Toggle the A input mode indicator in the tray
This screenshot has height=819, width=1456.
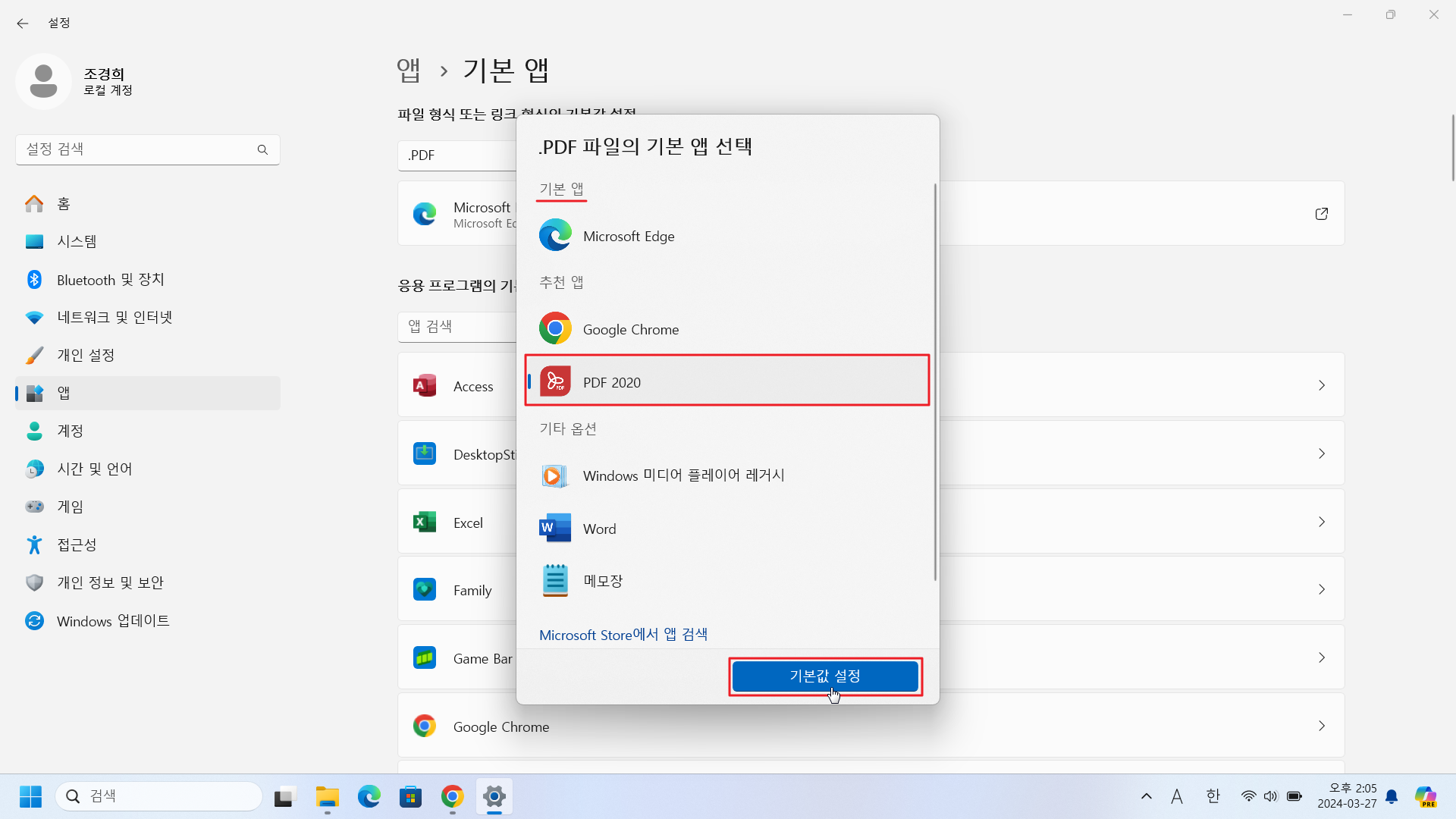click(1177, 796)
